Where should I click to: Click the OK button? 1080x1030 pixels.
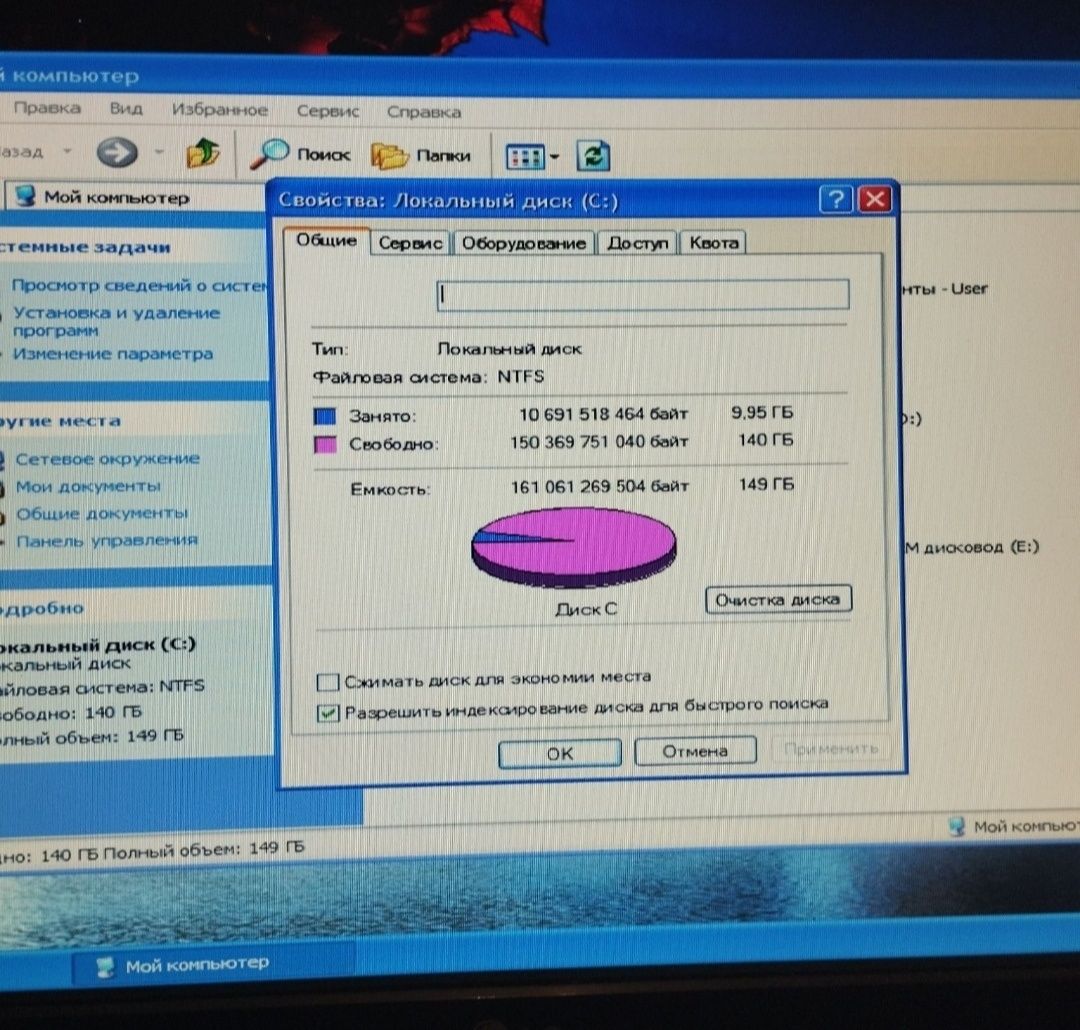click(x=559, y=753)
